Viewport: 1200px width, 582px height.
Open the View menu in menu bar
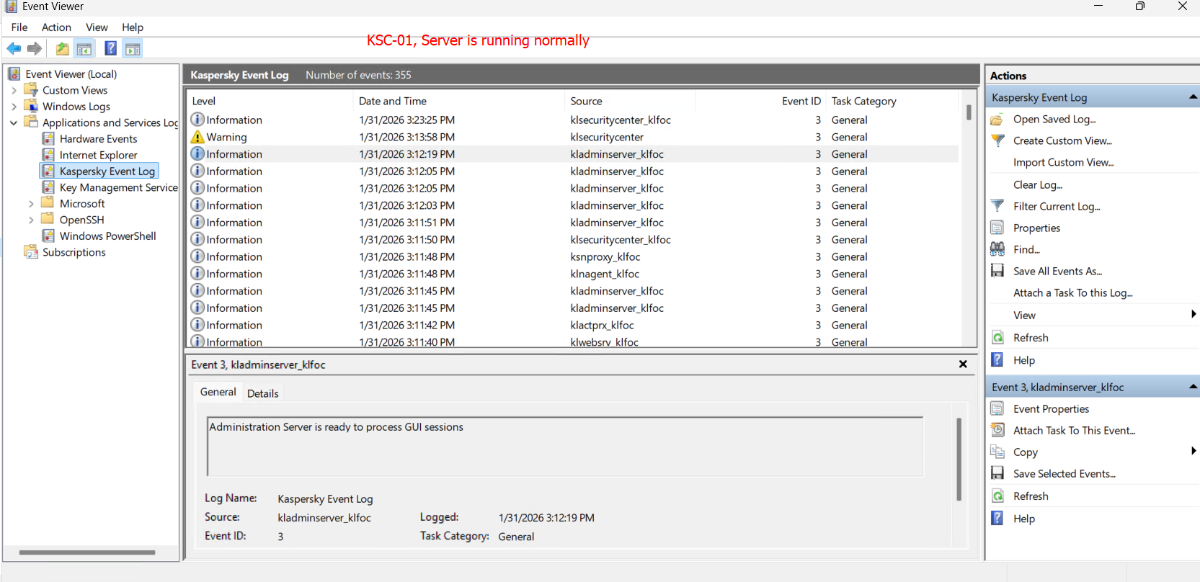pyautogui.click(x=97, y=27)
